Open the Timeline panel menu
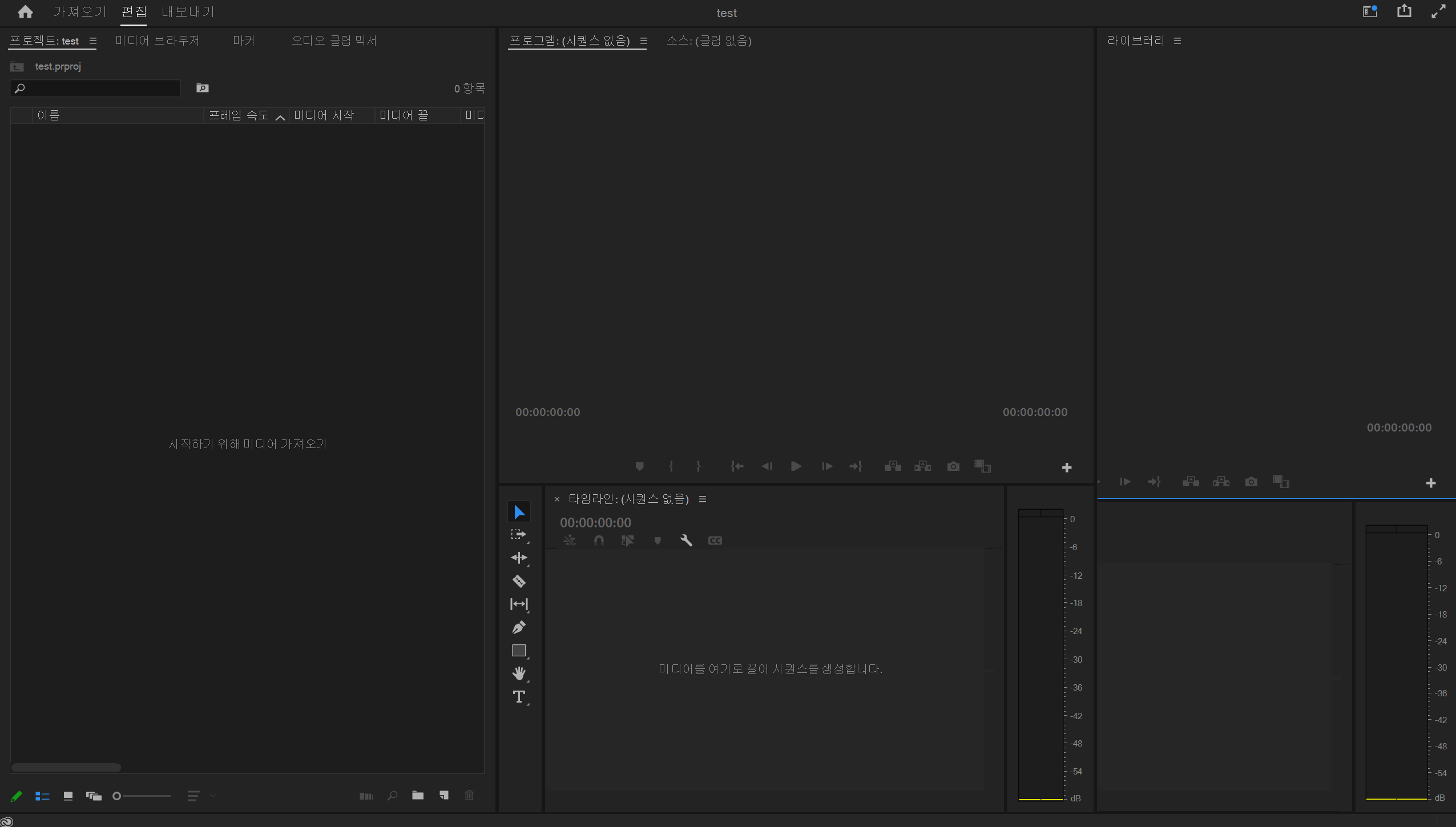Screen dimensions: 1456x827 (x=703, y=499)
